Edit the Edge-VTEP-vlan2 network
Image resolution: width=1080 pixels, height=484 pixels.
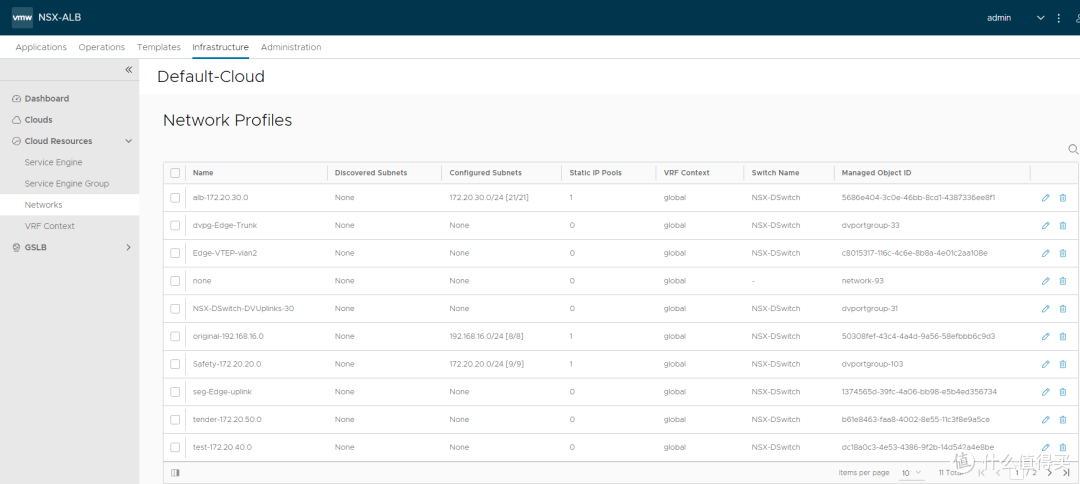pos(1046,253)
